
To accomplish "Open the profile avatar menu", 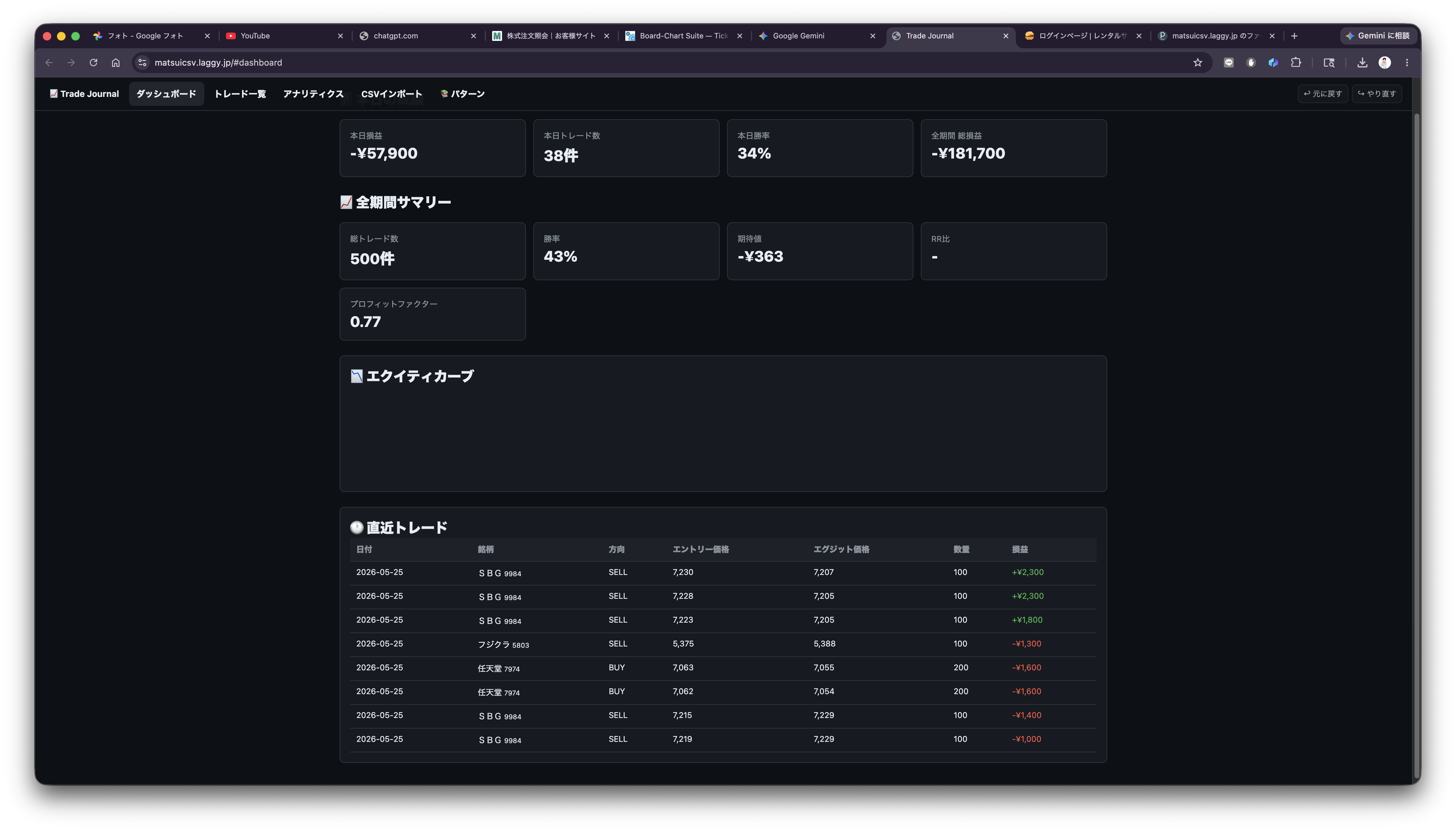I will (x=1385, y=63).
